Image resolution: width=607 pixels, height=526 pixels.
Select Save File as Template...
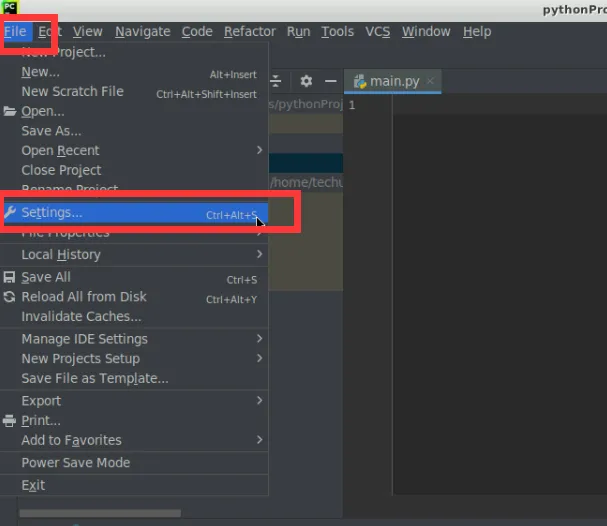(134, 379)
